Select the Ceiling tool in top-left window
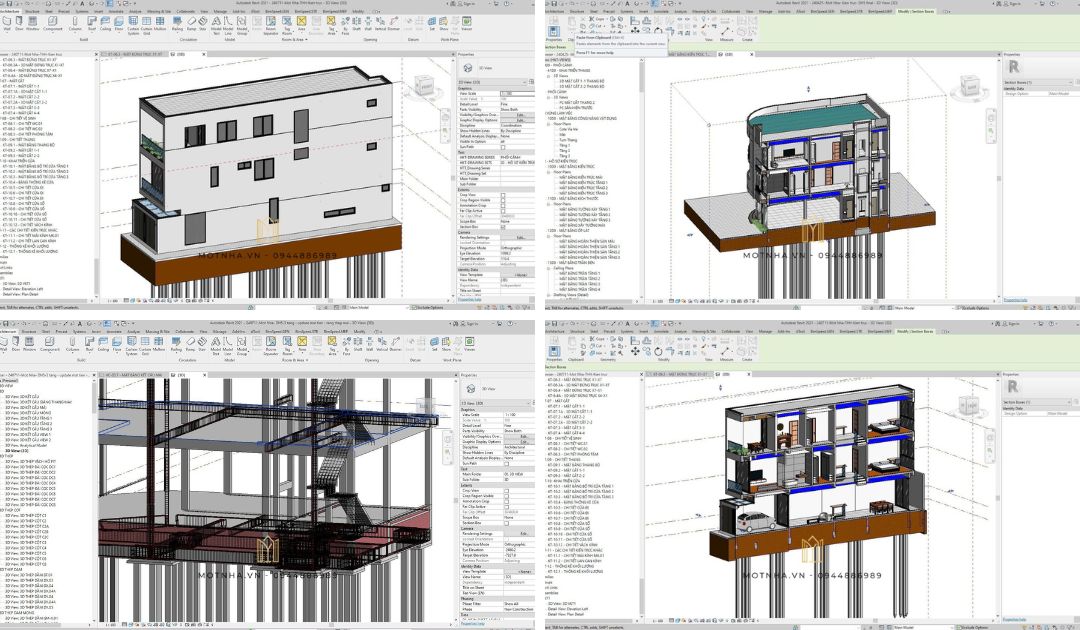The width and height of the screenshot is (1080, 630). (x=105, y=24)
